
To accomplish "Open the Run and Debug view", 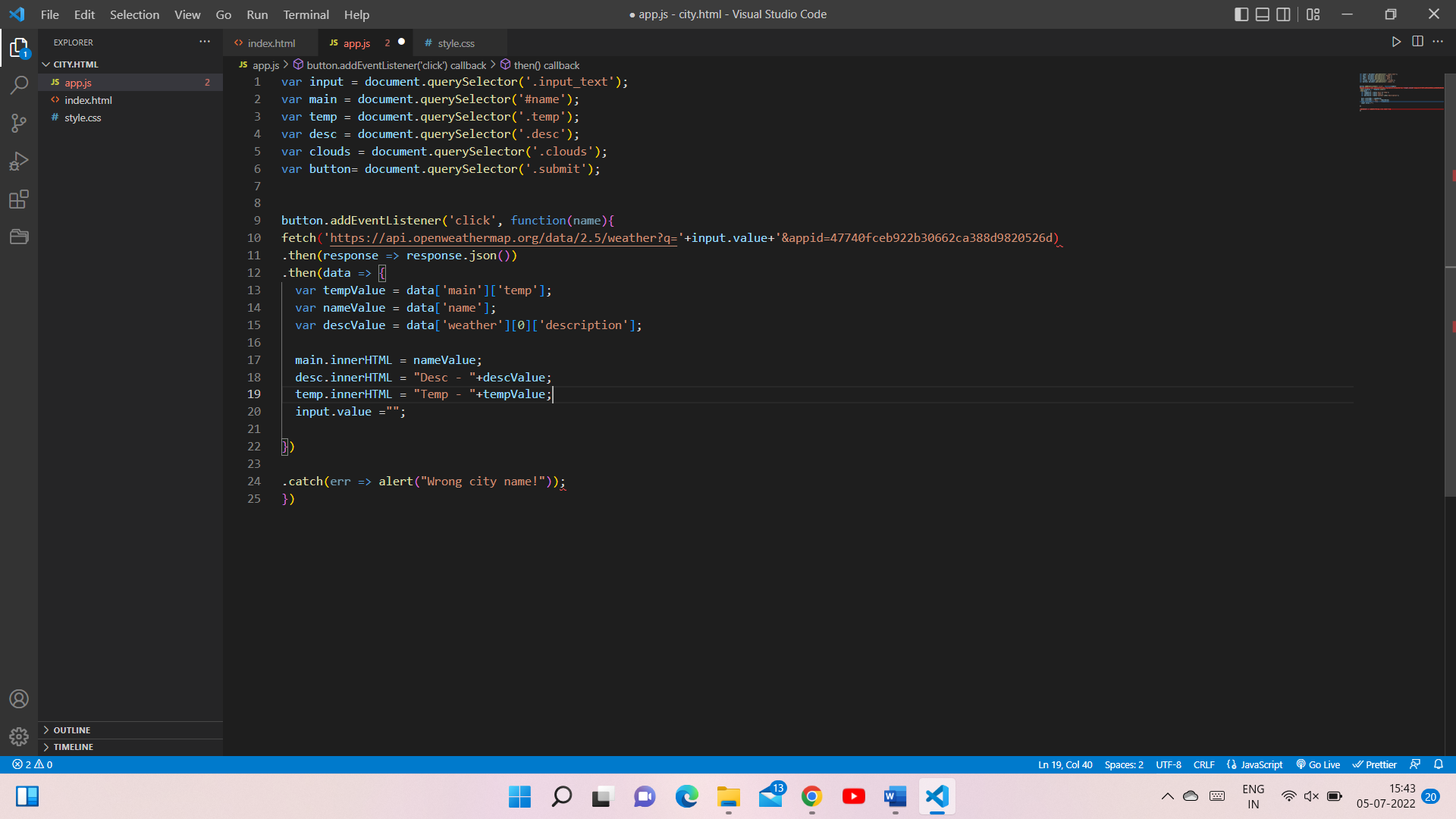I will click(x=19, y=161).
